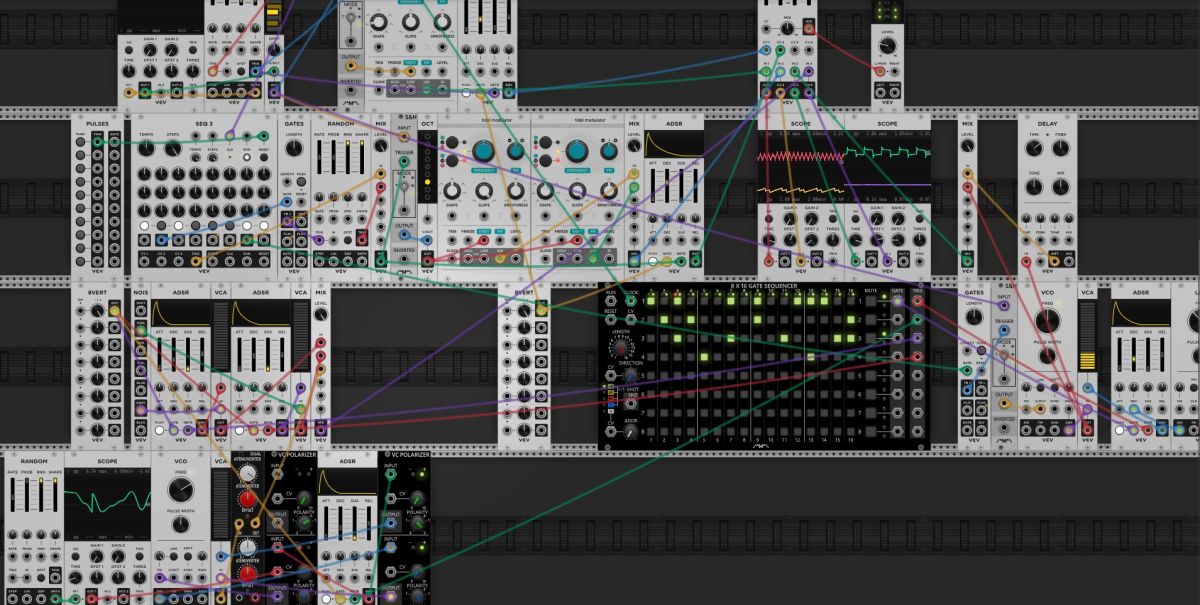1200x605 pixels.
Task: Click FREQUENCY knob on left tidal modulator
Action: point(483,151)
